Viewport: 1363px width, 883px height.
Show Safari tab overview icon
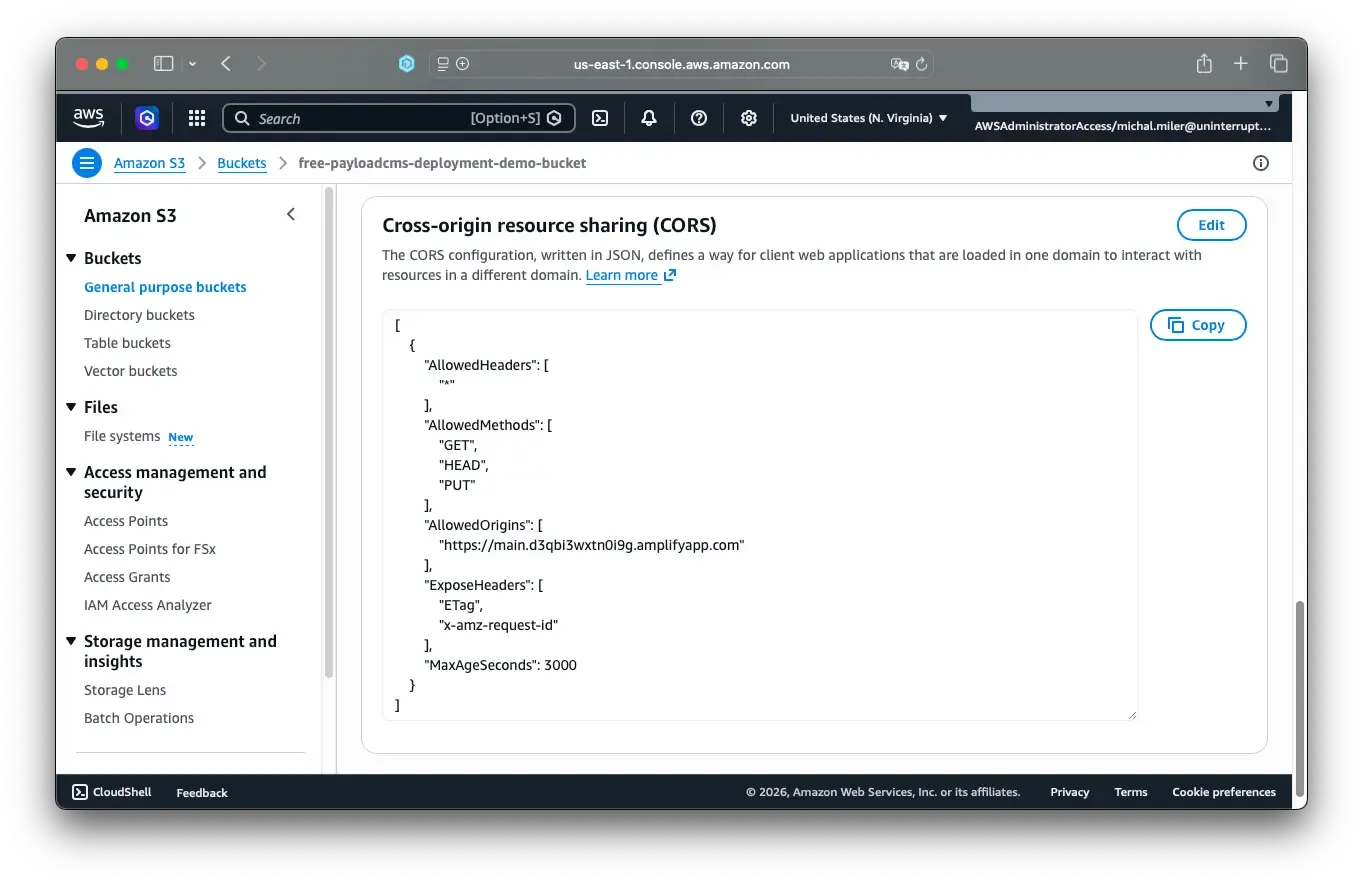(x=1278, y=64)
